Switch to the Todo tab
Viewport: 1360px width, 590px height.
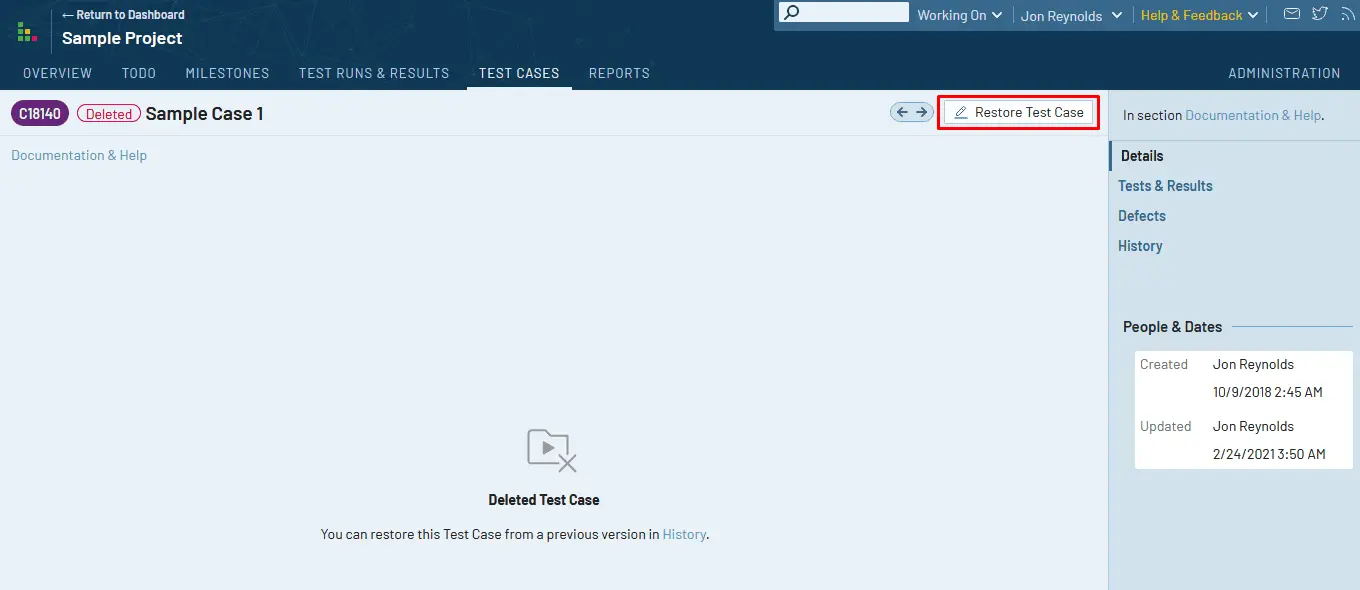[139, 73]
